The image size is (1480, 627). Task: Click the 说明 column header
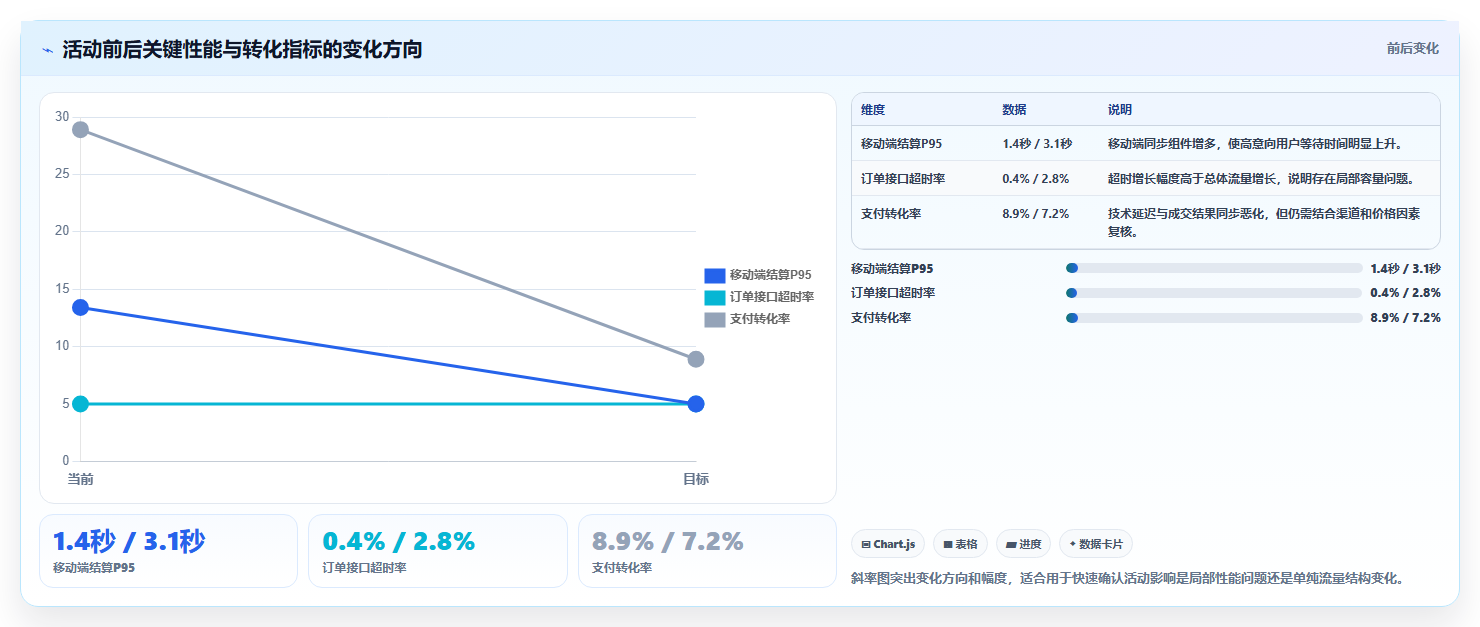[x=1120, y=110]
